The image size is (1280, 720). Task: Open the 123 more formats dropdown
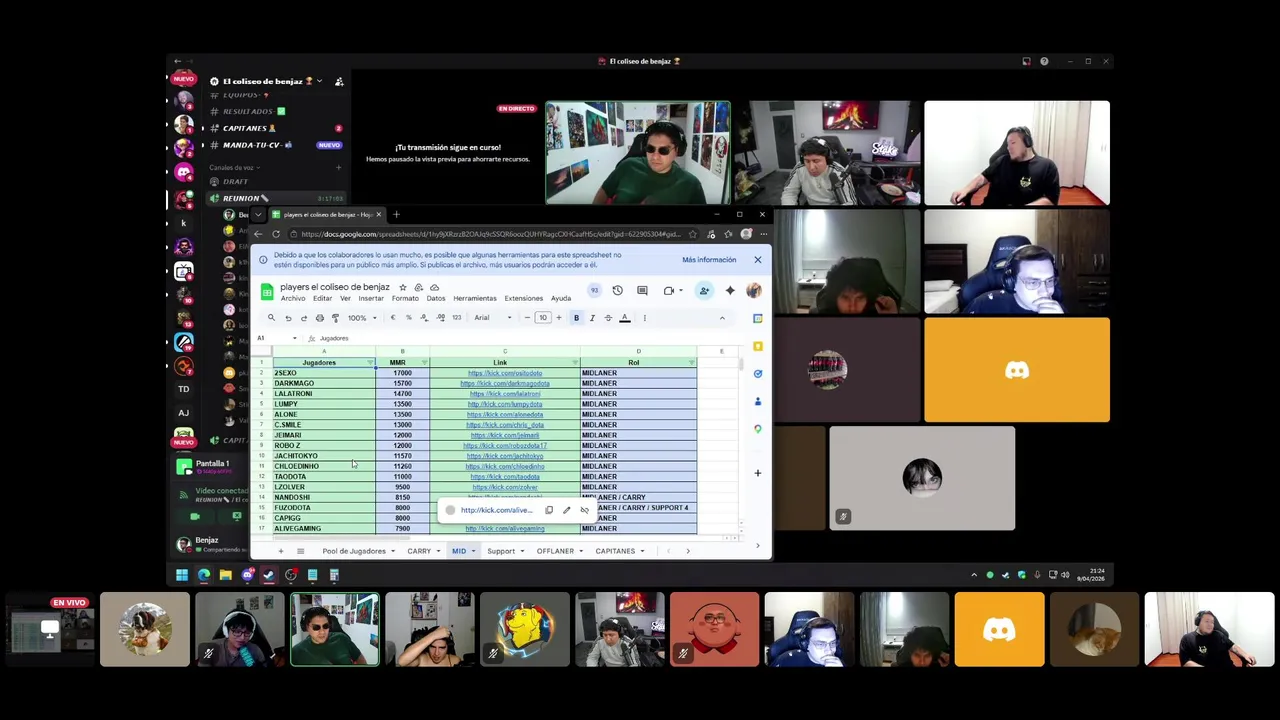coord(457,318)
